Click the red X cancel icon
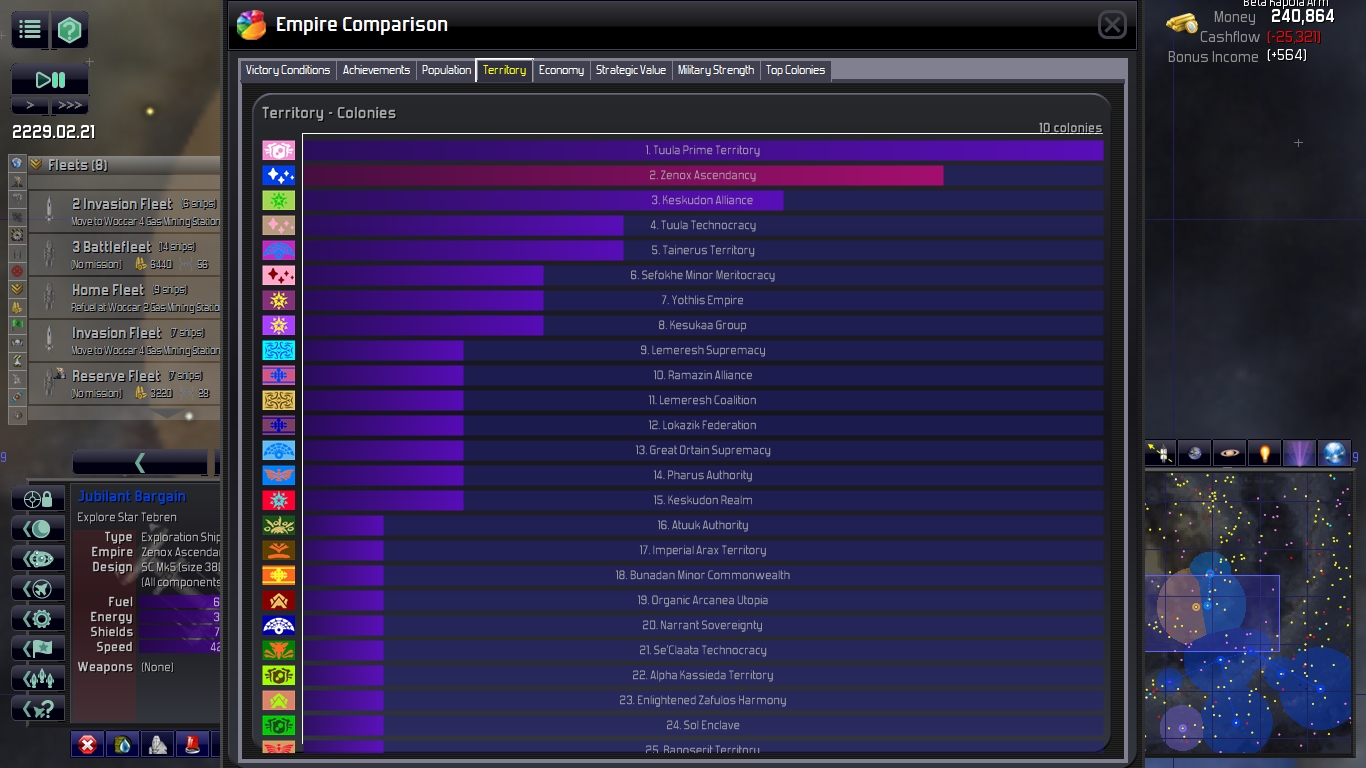The image size is (1366, 768). (x=88, y=744)
